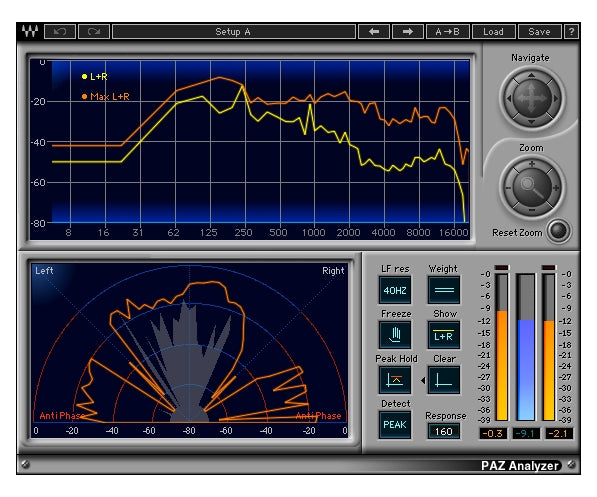Open the Save menu

click(x=540, y=32)
